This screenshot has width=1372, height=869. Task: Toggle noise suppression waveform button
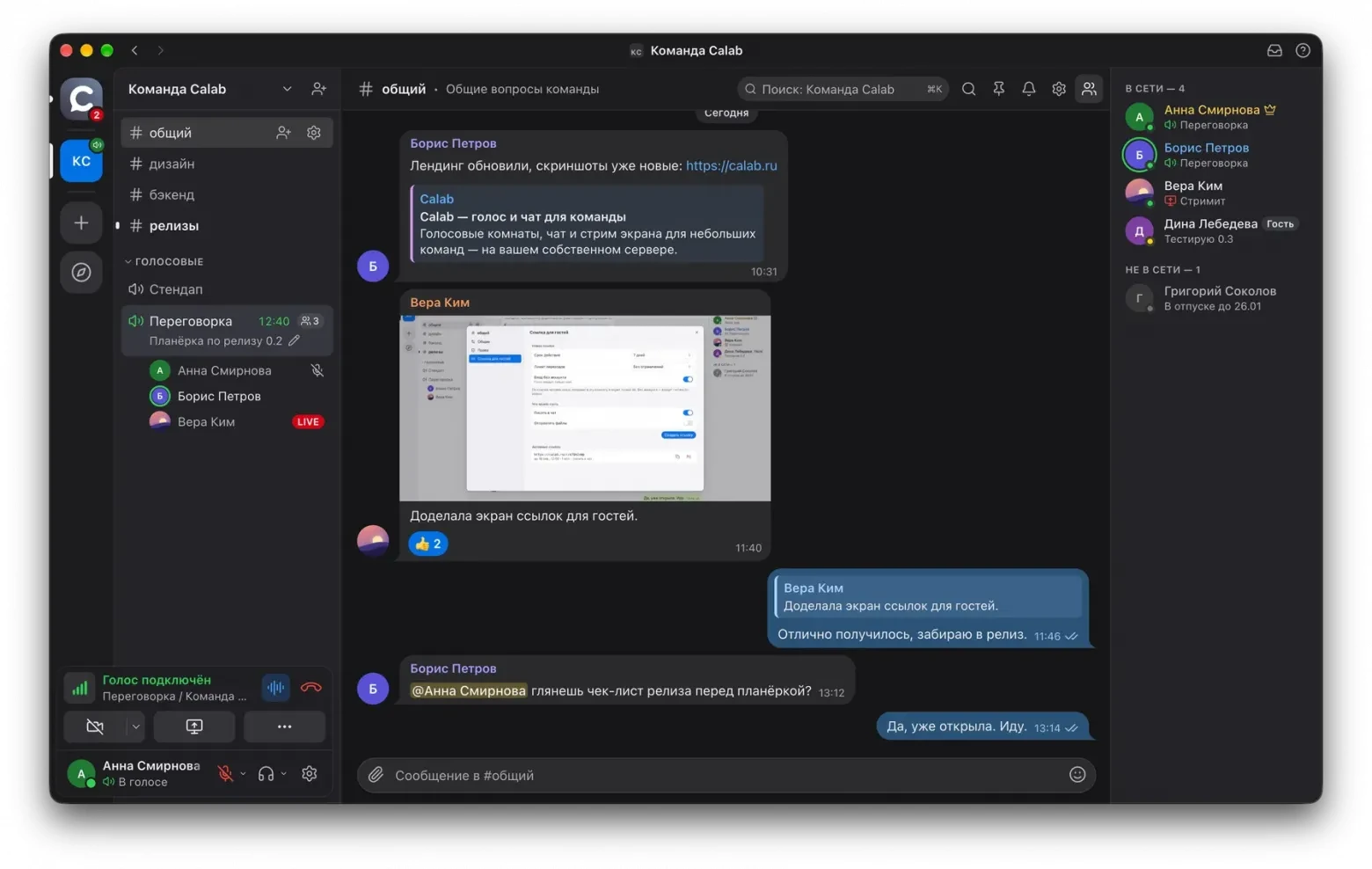point(275,688)
